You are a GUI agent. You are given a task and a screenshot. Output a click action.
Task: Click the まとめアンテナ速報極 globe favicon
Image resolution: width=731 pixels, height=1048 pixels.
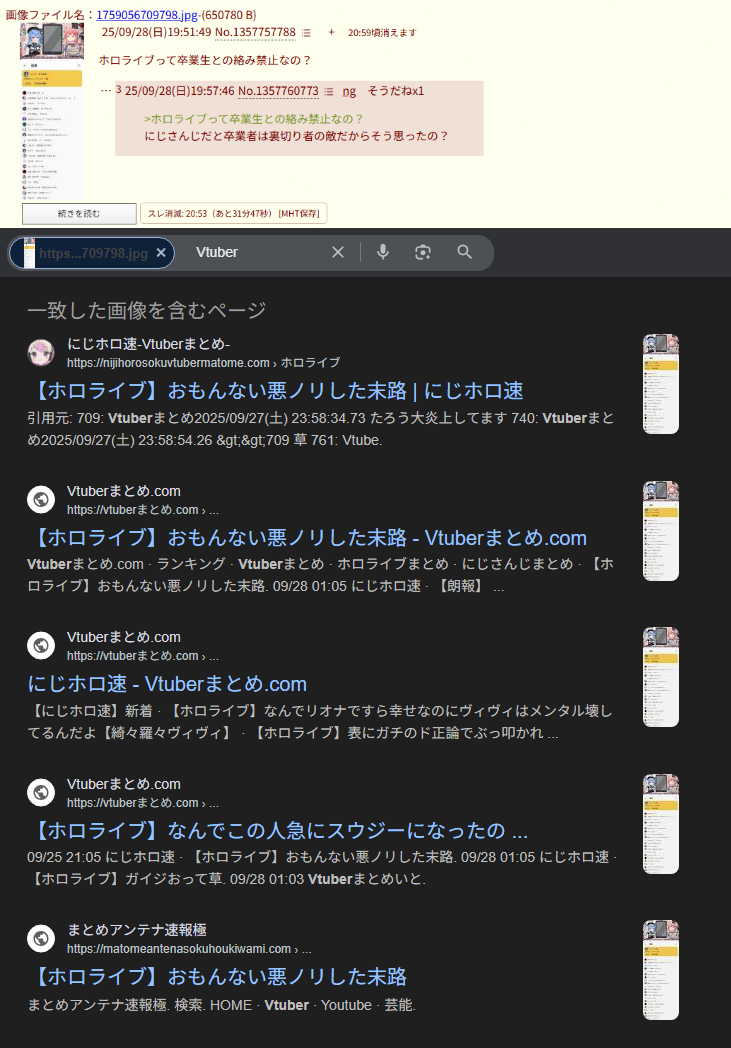41,938
